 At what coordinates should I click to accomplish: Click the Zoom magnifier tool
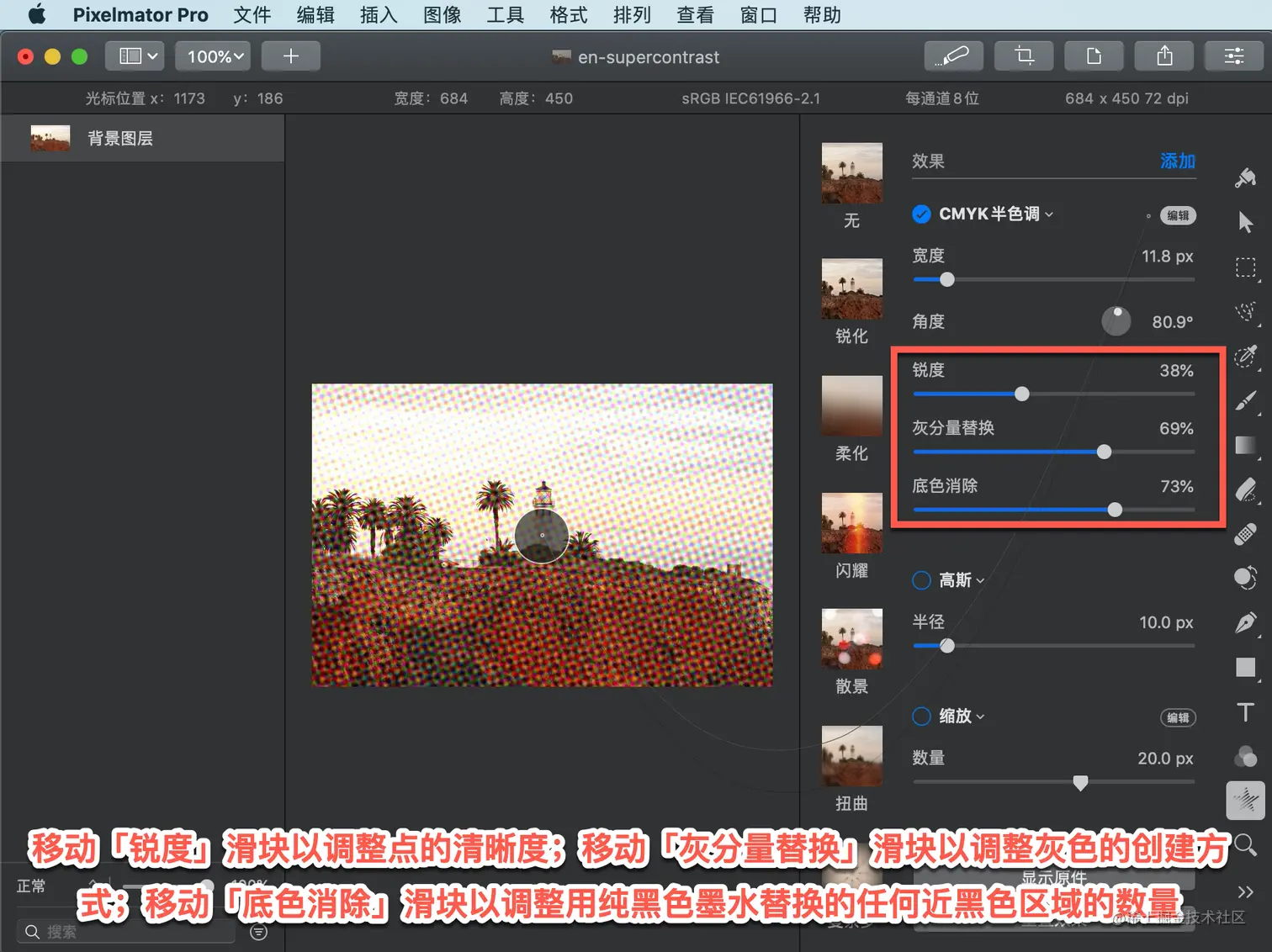[1246, 845]
